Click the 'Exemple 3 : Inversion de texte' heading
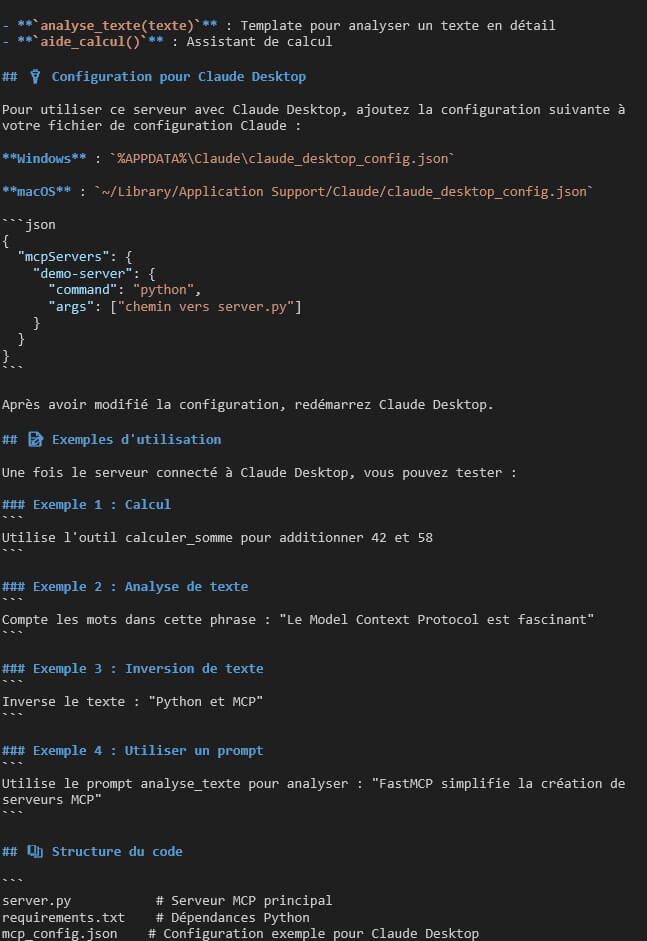The image size is (647, 941). point(148,668)
